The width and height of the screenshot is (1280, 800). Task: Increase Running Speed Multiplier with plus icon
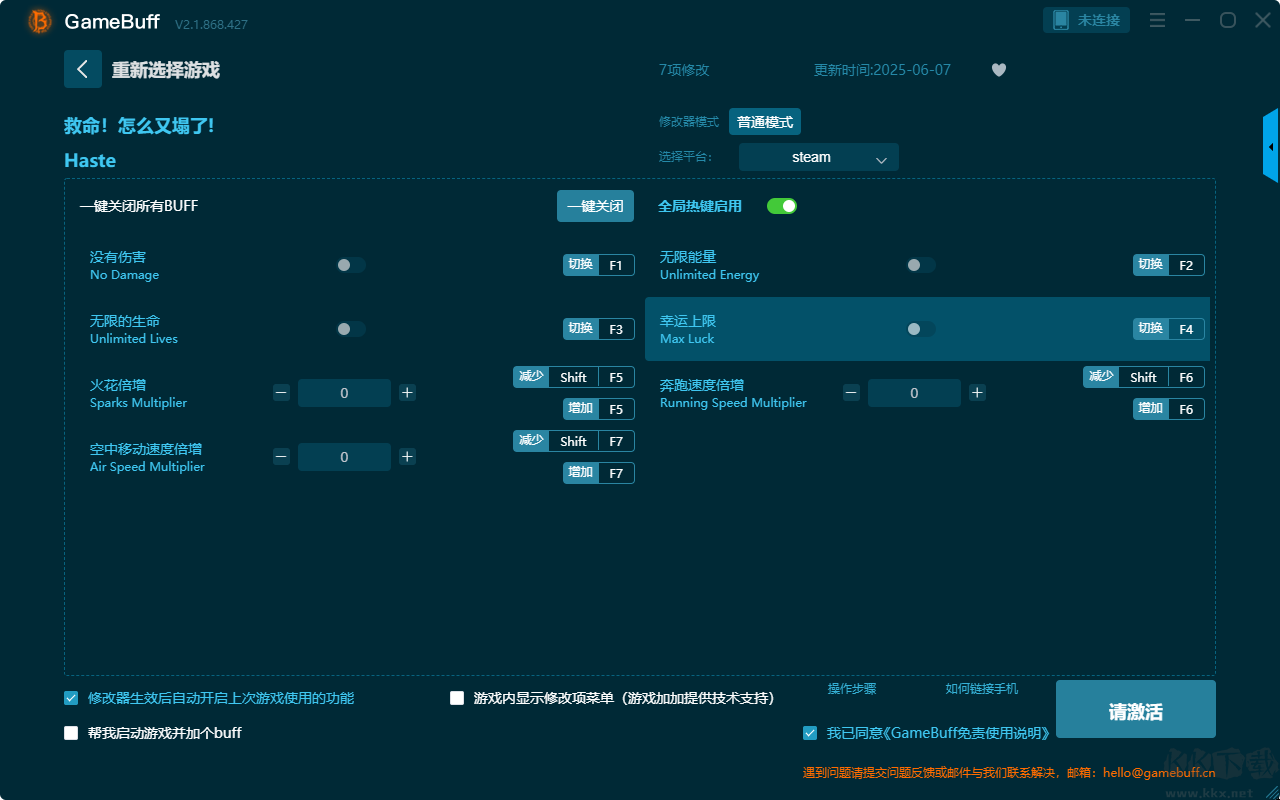[x=977, y=393]
